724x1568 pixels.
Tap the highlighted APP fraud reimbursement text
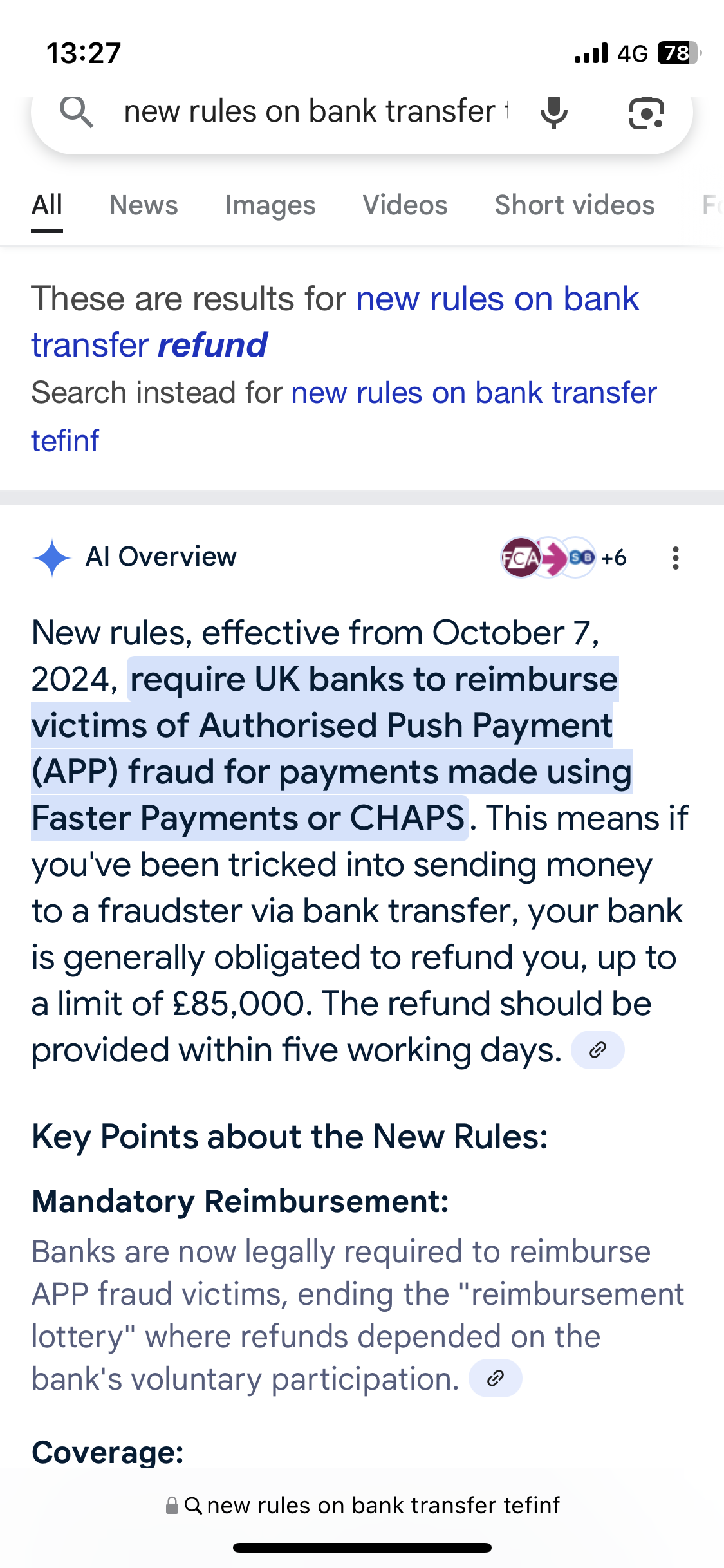coord(331,749)
